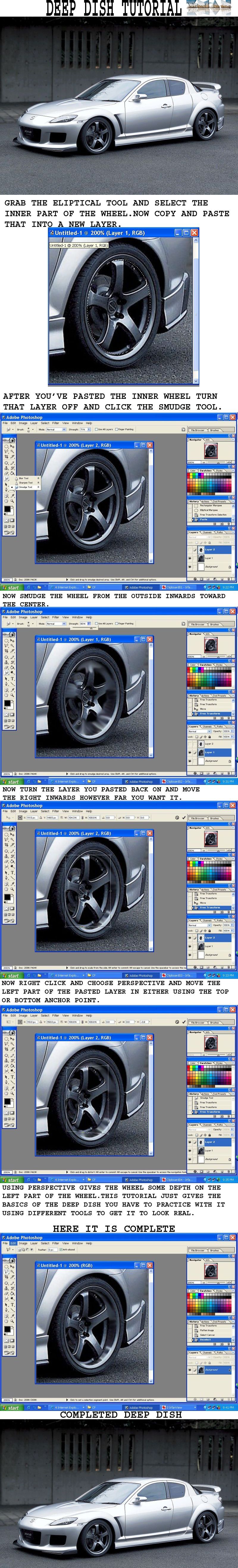
Task: Open File menu in first Photoshop screenshot
Action: pyautogui.click(x=5, y=423)
